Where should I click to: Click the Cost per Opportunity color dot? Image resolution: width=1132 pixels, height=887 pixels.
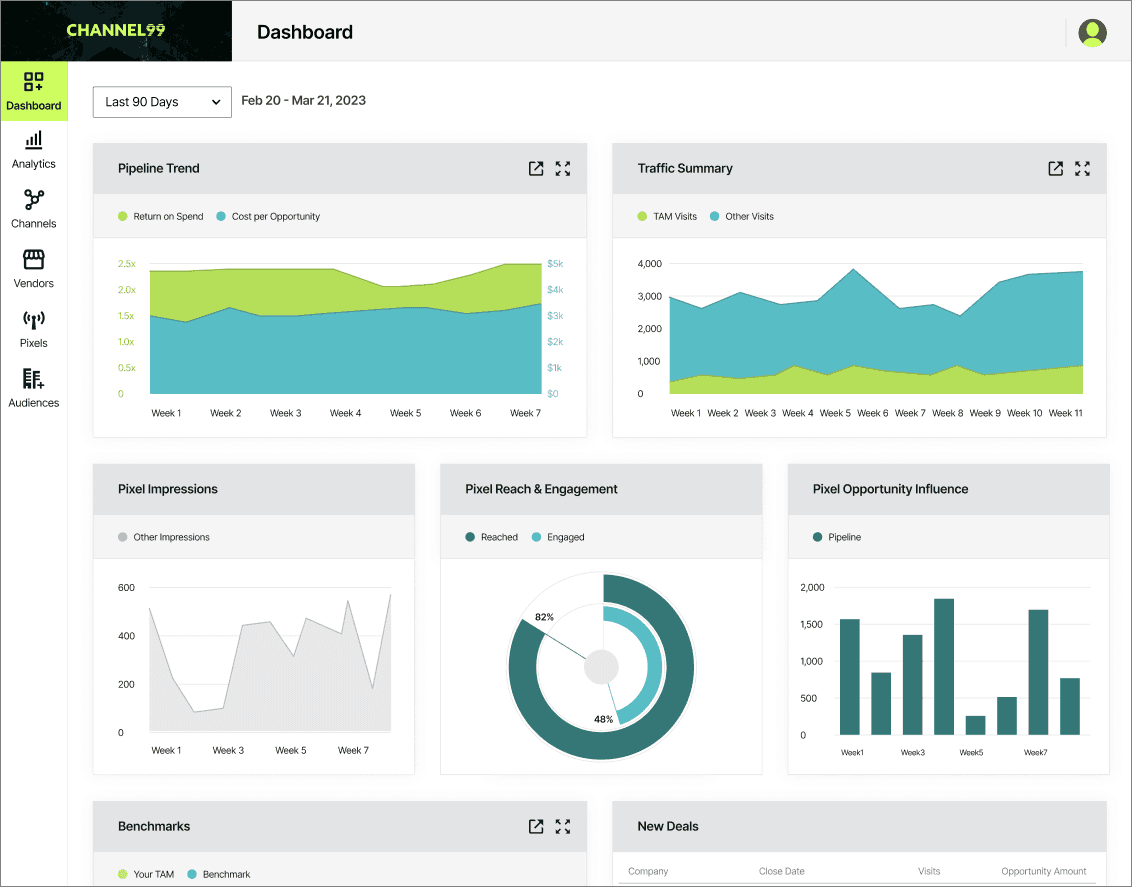[221, 217]
